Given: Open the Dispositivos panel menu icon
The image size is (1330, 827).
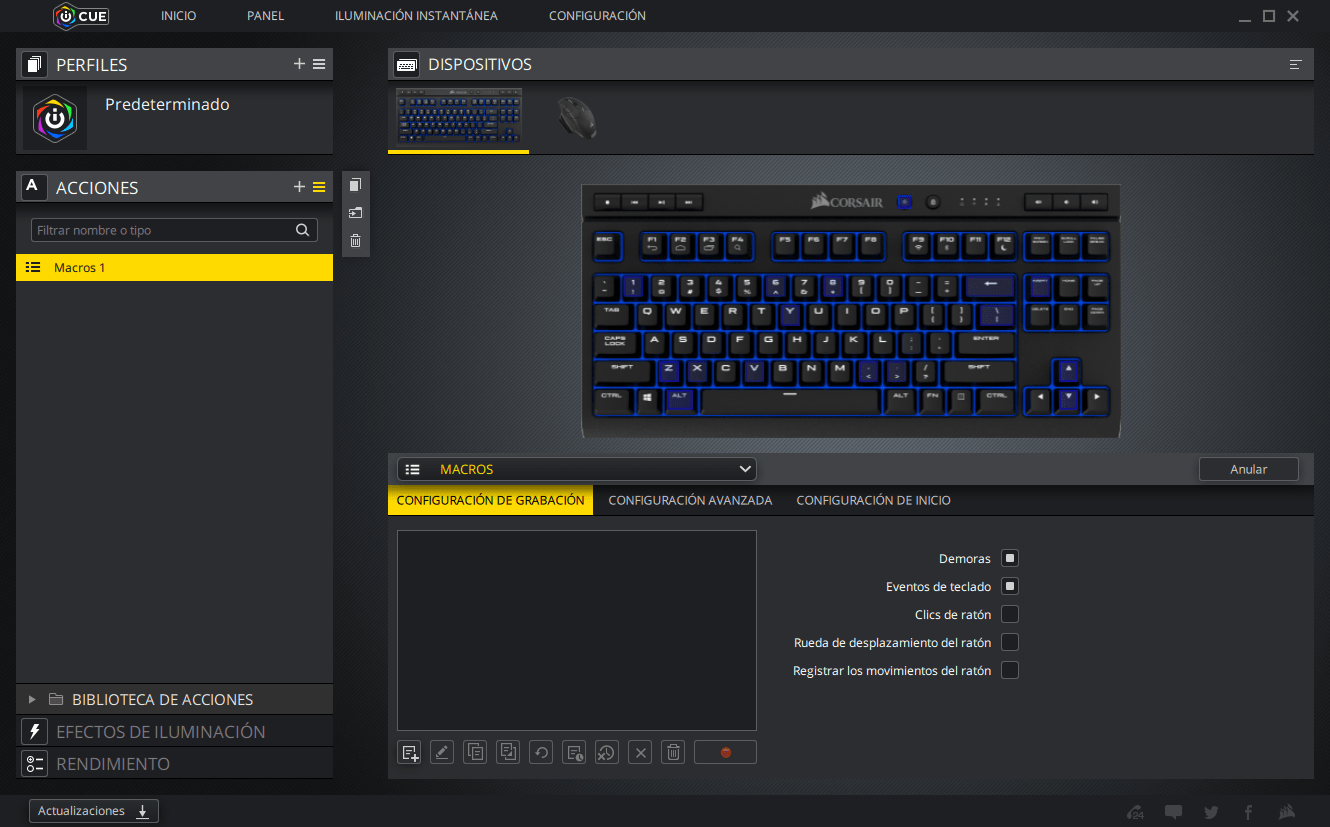Looking at the screenshot, I should (x=1296, y=64).
